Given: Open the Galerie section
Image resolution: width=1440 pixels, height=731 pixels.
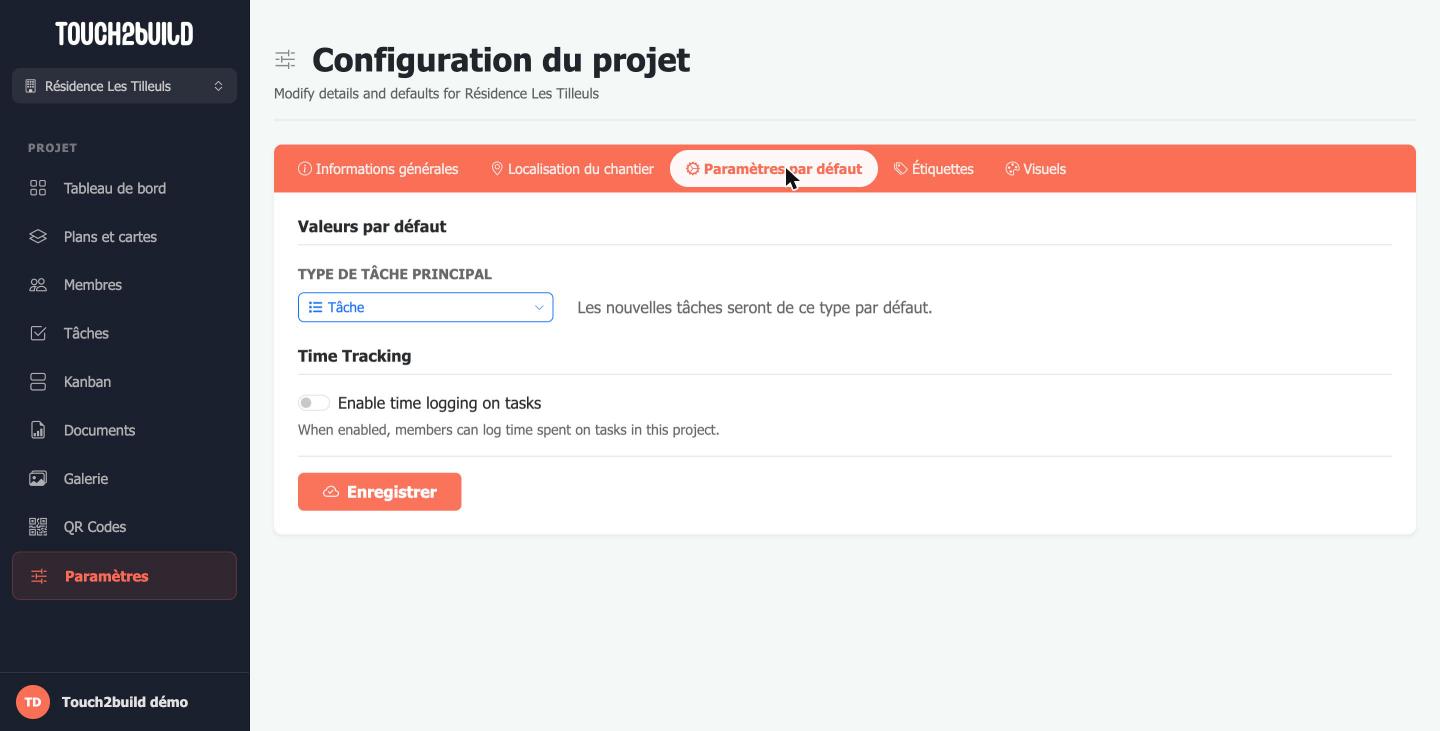Looking at the screenshot, I should tap(124, 479).
